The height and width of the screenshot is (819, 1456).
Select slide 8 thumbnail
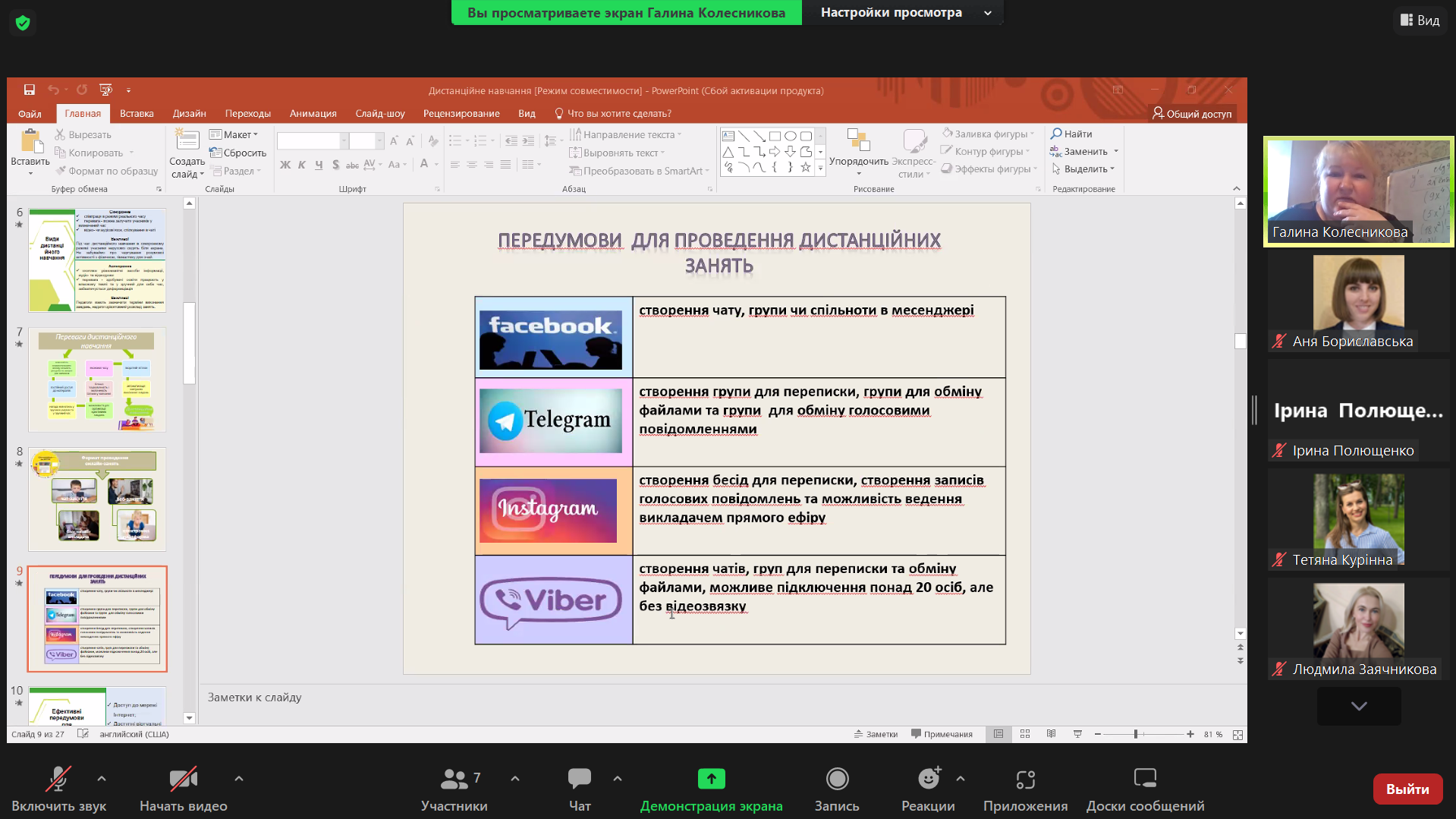[97, 499]
